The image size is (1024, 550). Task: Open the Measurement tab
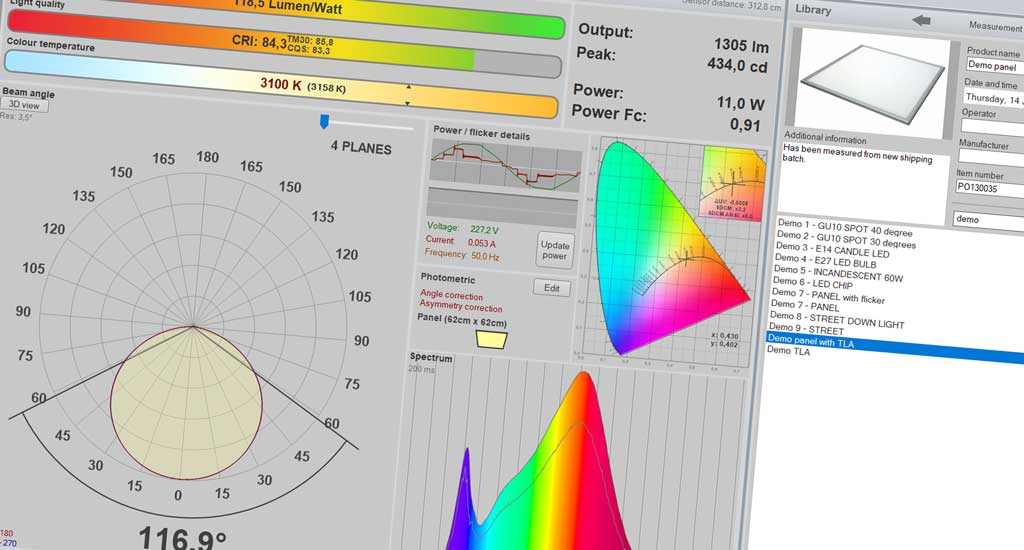995,26
